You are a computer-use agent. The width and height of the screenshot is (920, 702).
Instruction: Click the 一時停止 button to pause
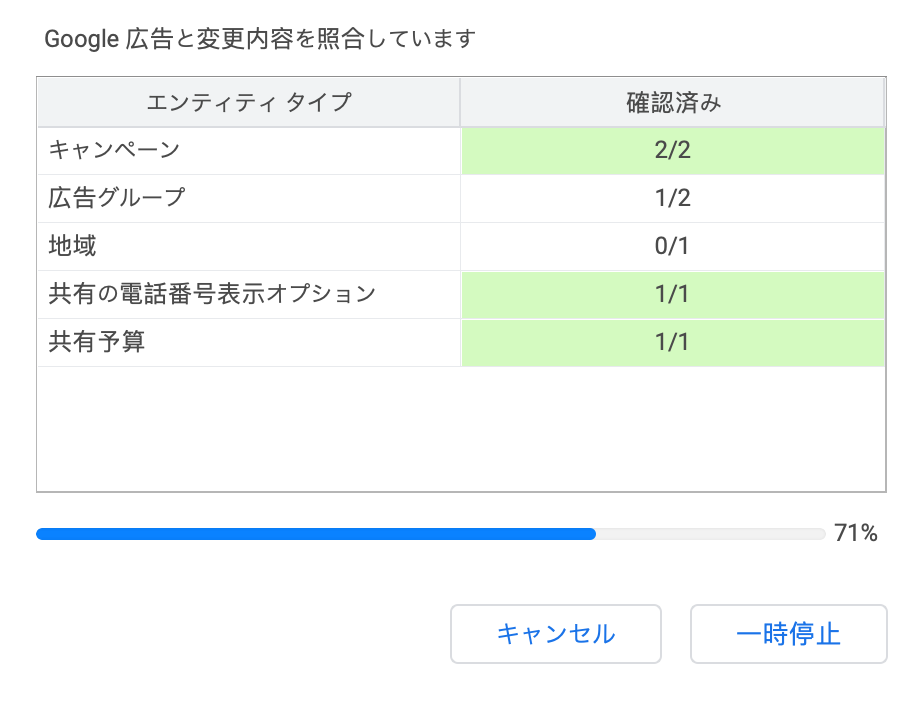coord(788,634)
